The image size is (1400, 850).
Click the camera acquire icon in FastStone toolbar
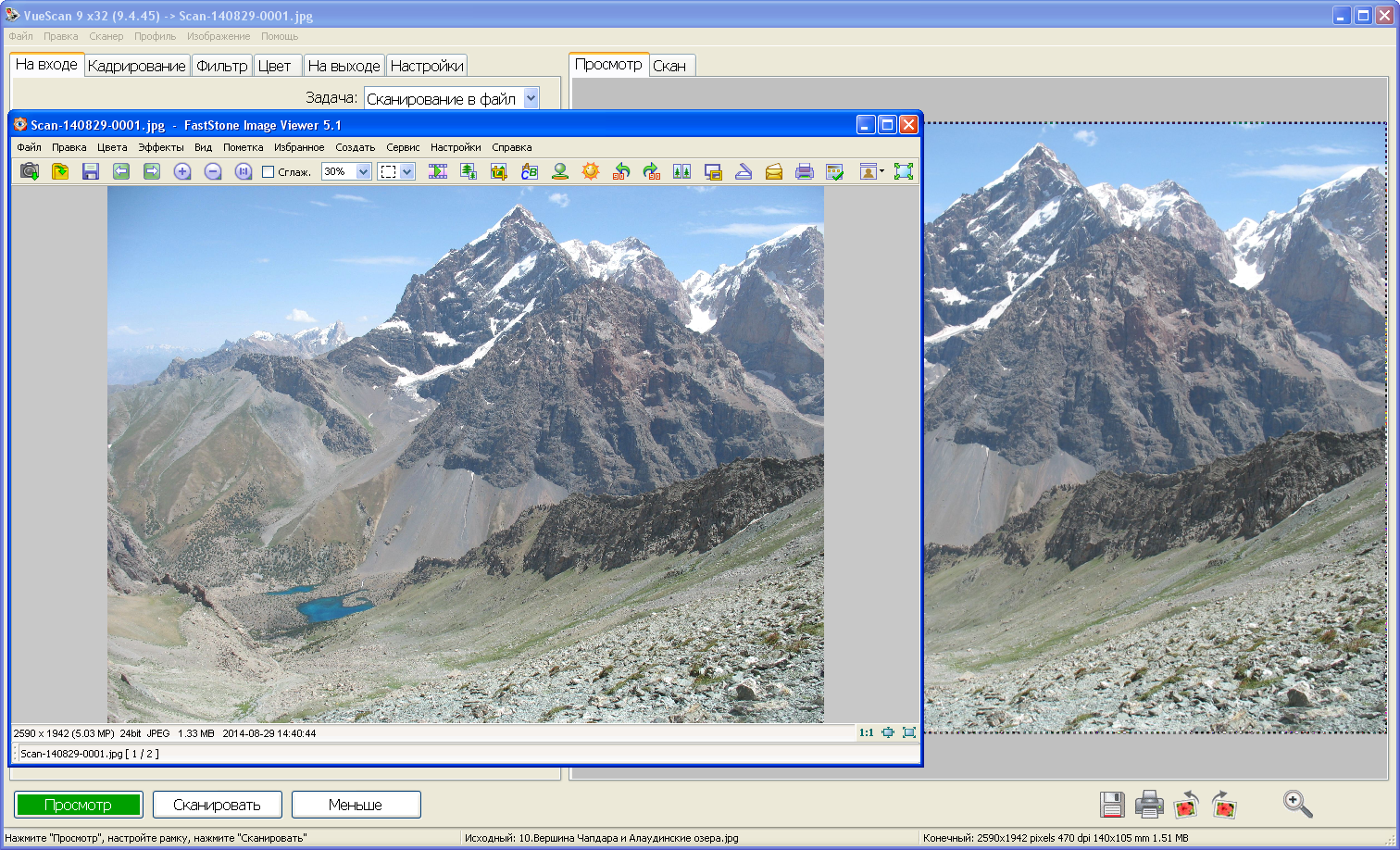click(x=30, y=171)
